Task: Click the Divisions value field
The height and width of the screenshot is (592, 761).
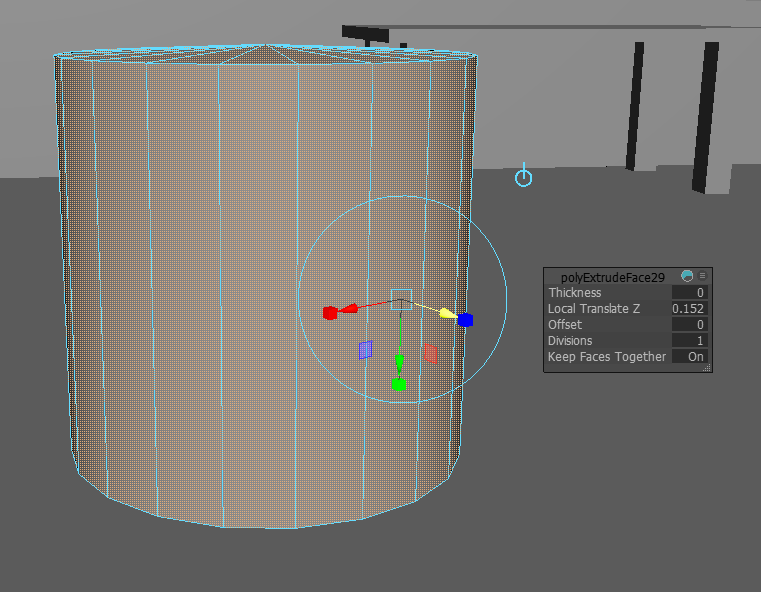Action: coord(689,341)
